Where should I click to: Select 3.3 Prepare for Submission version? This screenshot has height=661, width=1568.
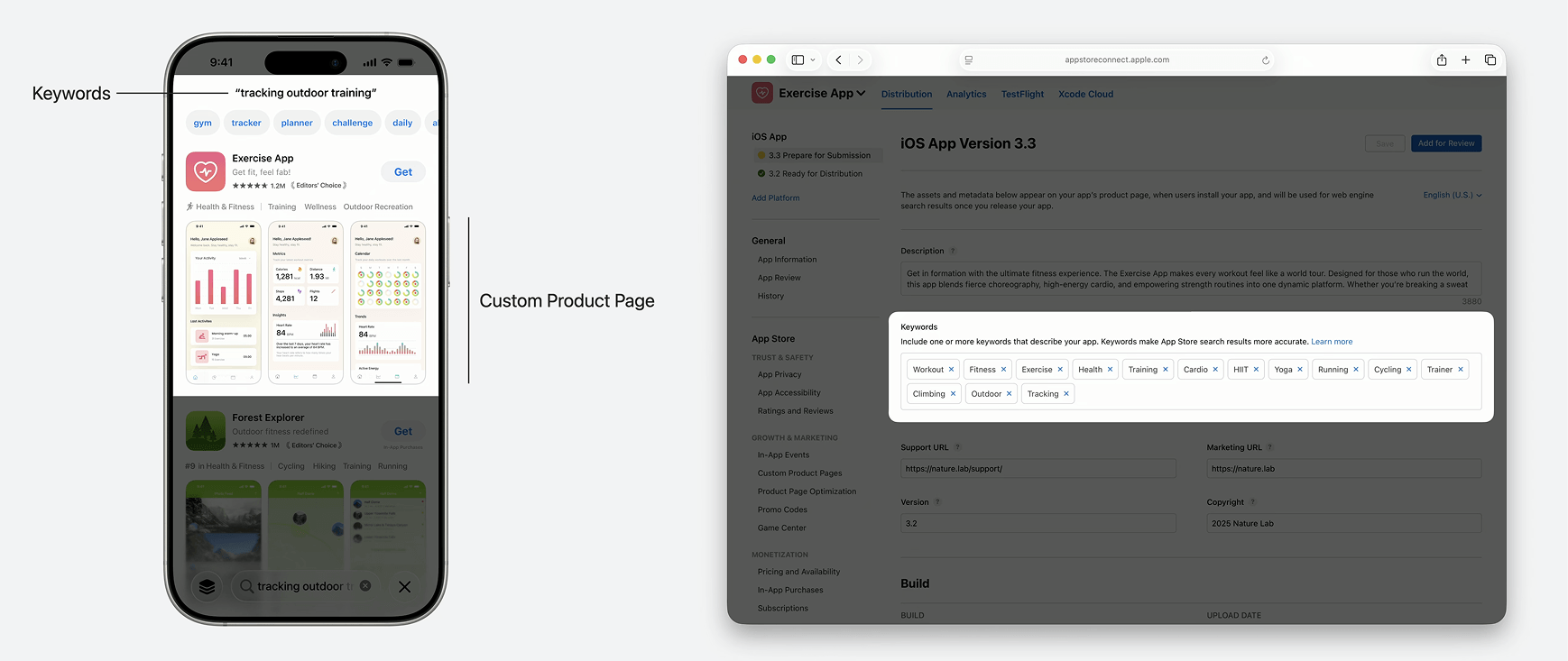pos(817,155)
